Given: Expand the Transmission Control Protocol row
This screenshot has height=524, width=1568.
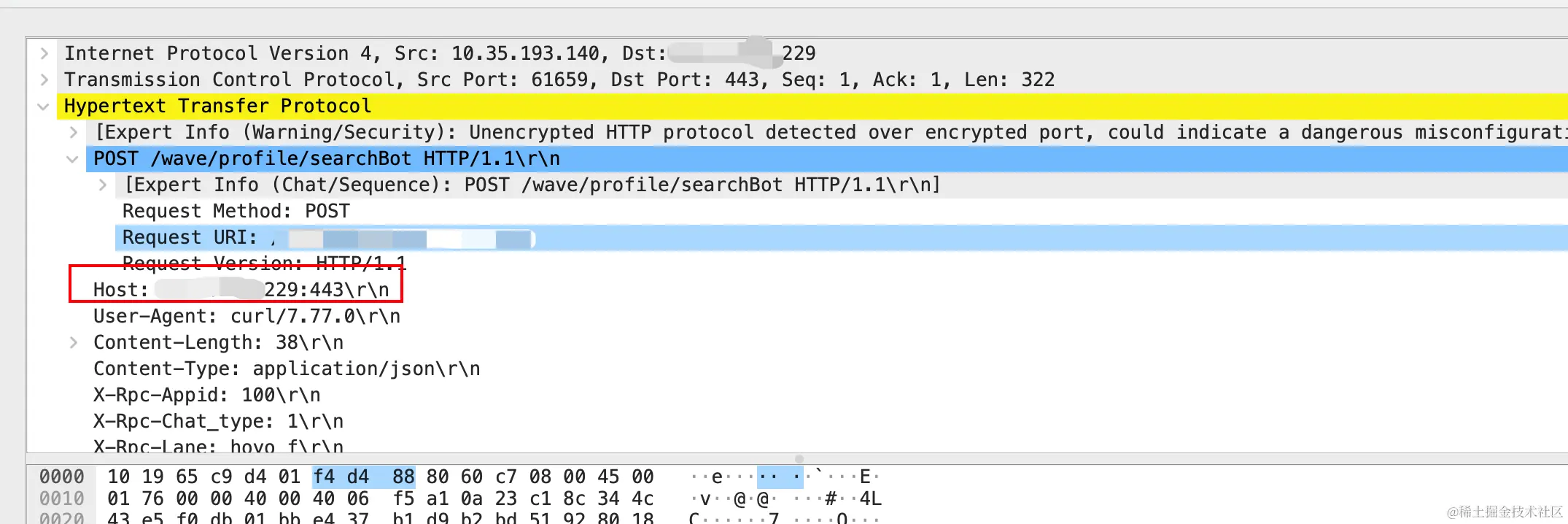Looking at the screenshot, I should tap(44, 80).
